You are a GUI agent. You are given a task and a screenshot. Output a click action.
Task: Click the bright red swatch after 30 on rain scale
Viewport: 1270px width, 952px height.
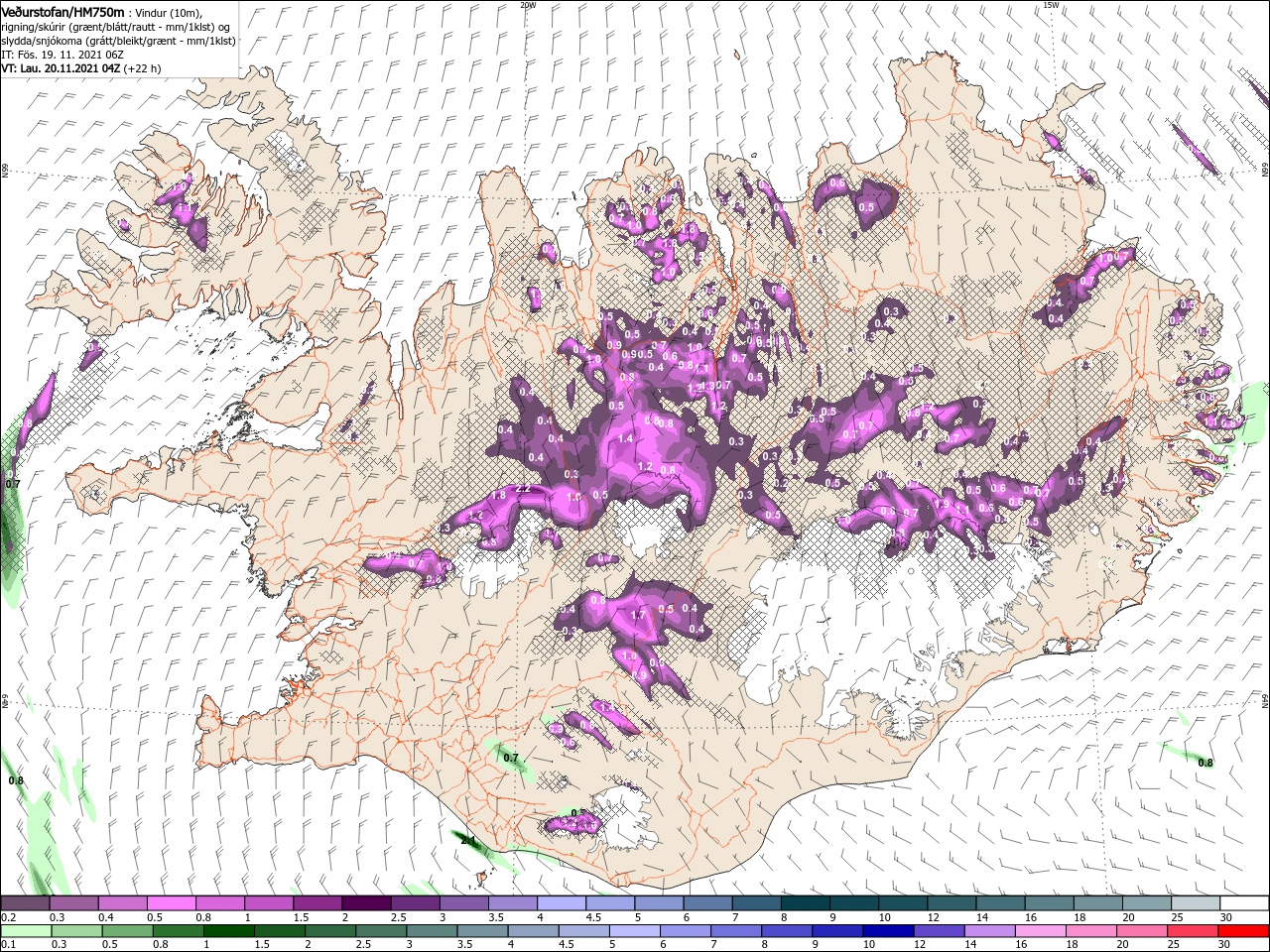click(1242, 930)
